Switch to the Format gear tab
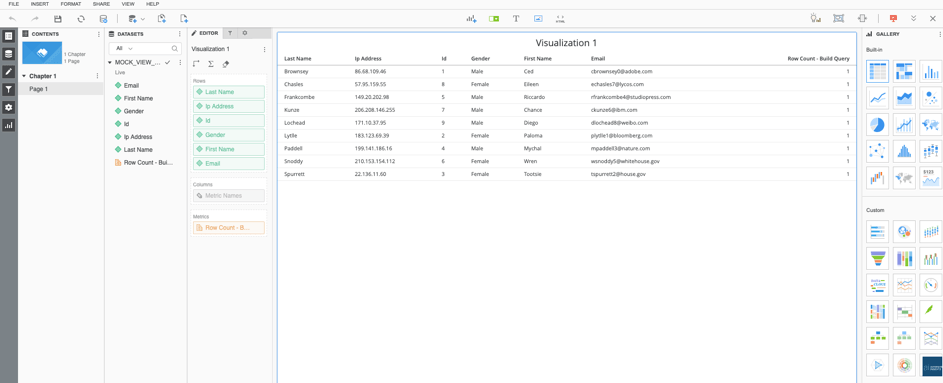 [x=245, y=33]
